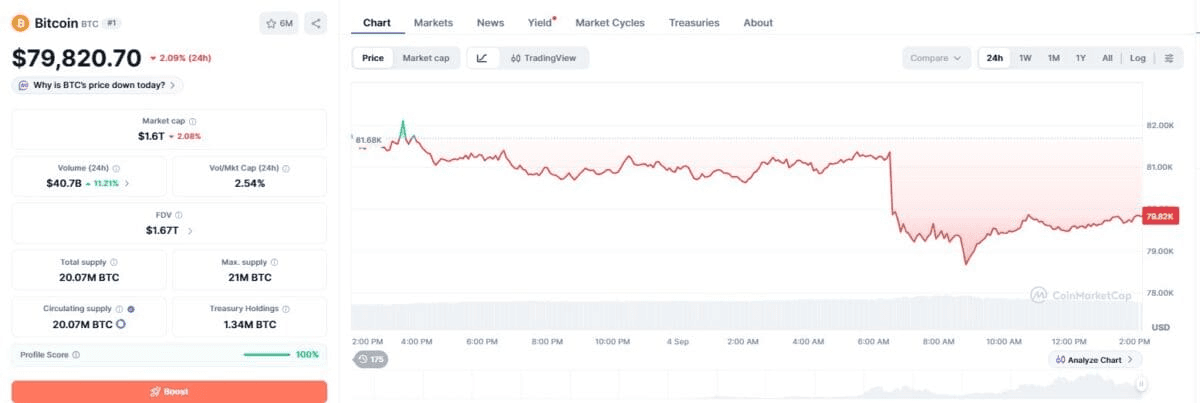Image resolution: width=1200 pixels, height=403 pixels.
Task: Select Price chart view
Action: (373, 58)
